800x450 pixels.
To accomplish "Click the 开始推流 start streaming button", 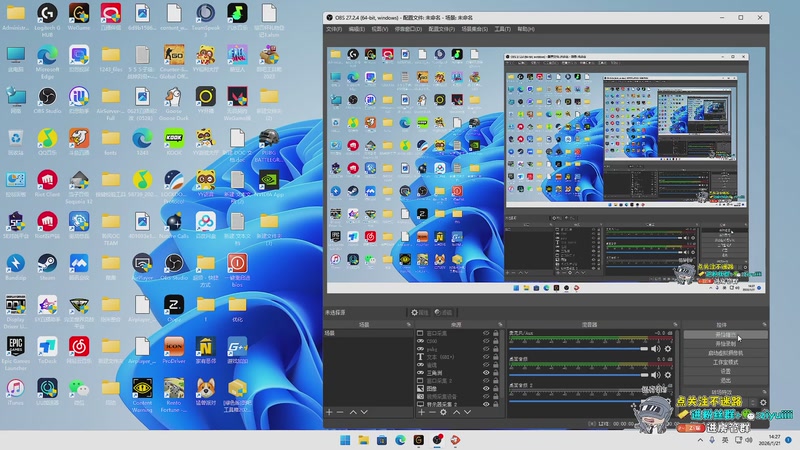I will coord(724,334).
